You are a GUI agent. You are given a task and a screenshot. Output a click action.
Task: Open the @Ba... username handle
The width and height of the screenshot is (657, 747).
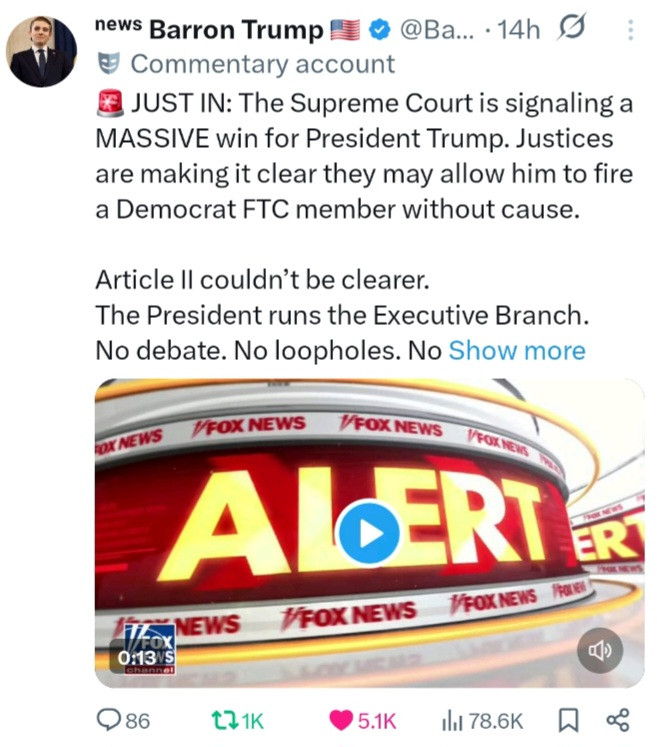(437, 30)
